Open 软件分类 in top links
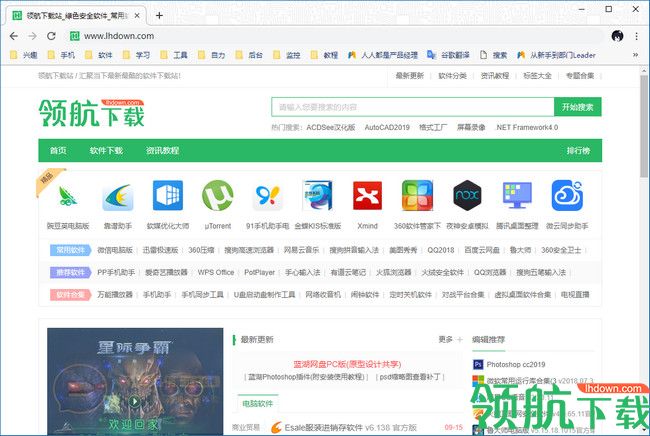Image resolution: width=650 pixels, height=436 pixels. click(452, 75)
